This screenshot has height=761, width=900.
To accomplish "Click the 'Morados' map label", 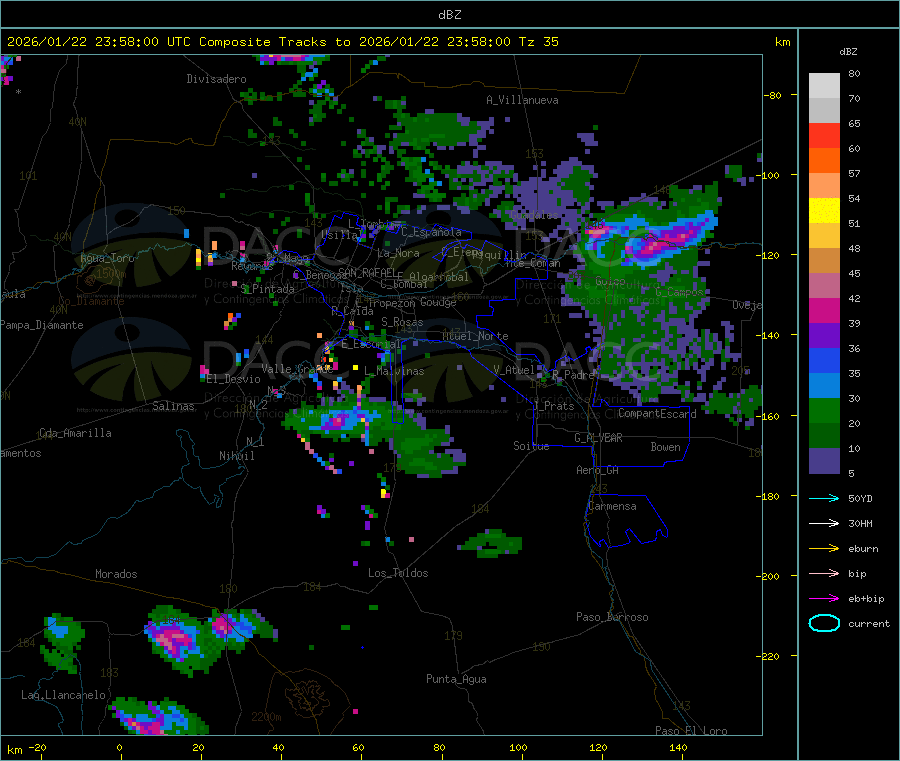I will pos(116,574).
